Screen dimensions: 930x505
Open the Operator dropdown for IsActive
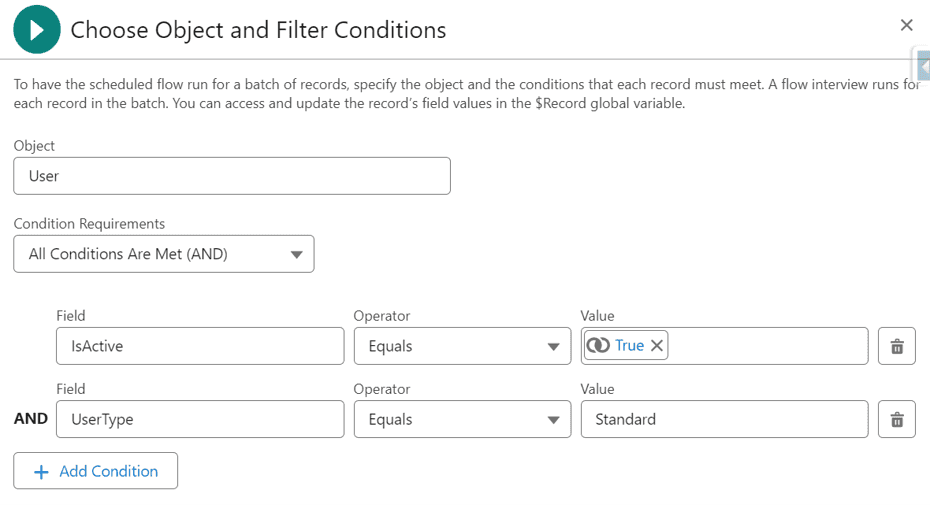(462, 346)
